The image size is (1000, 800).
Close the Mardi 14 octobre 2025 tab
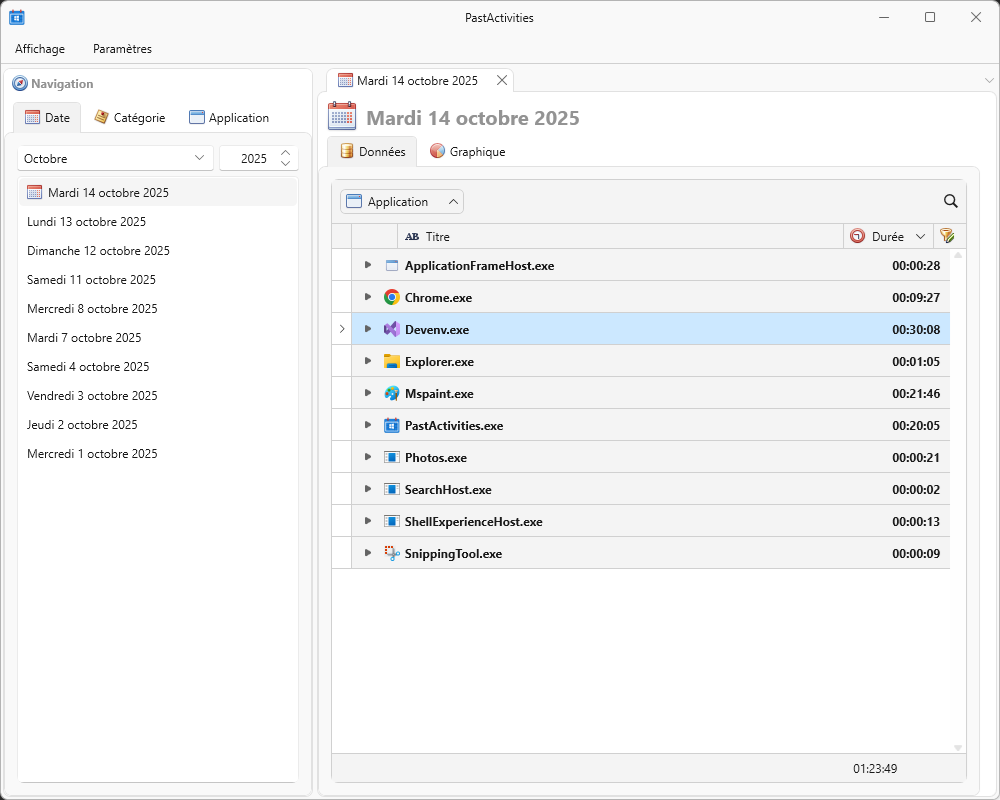(x=502, y=80)
